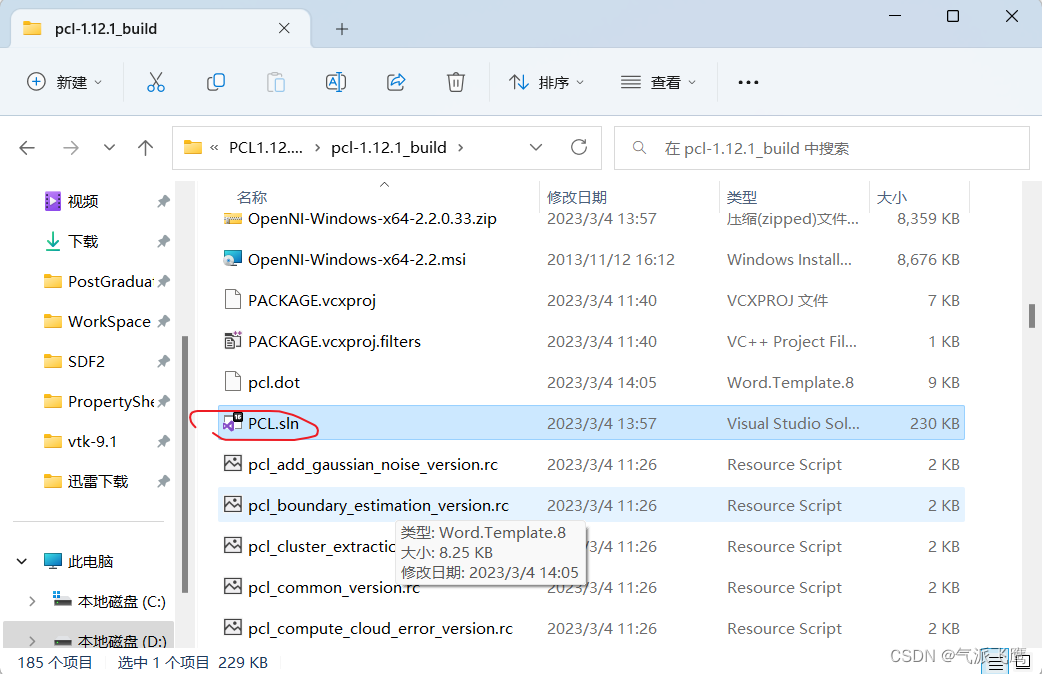Copy the selected item using toolbar

[215, 82]
